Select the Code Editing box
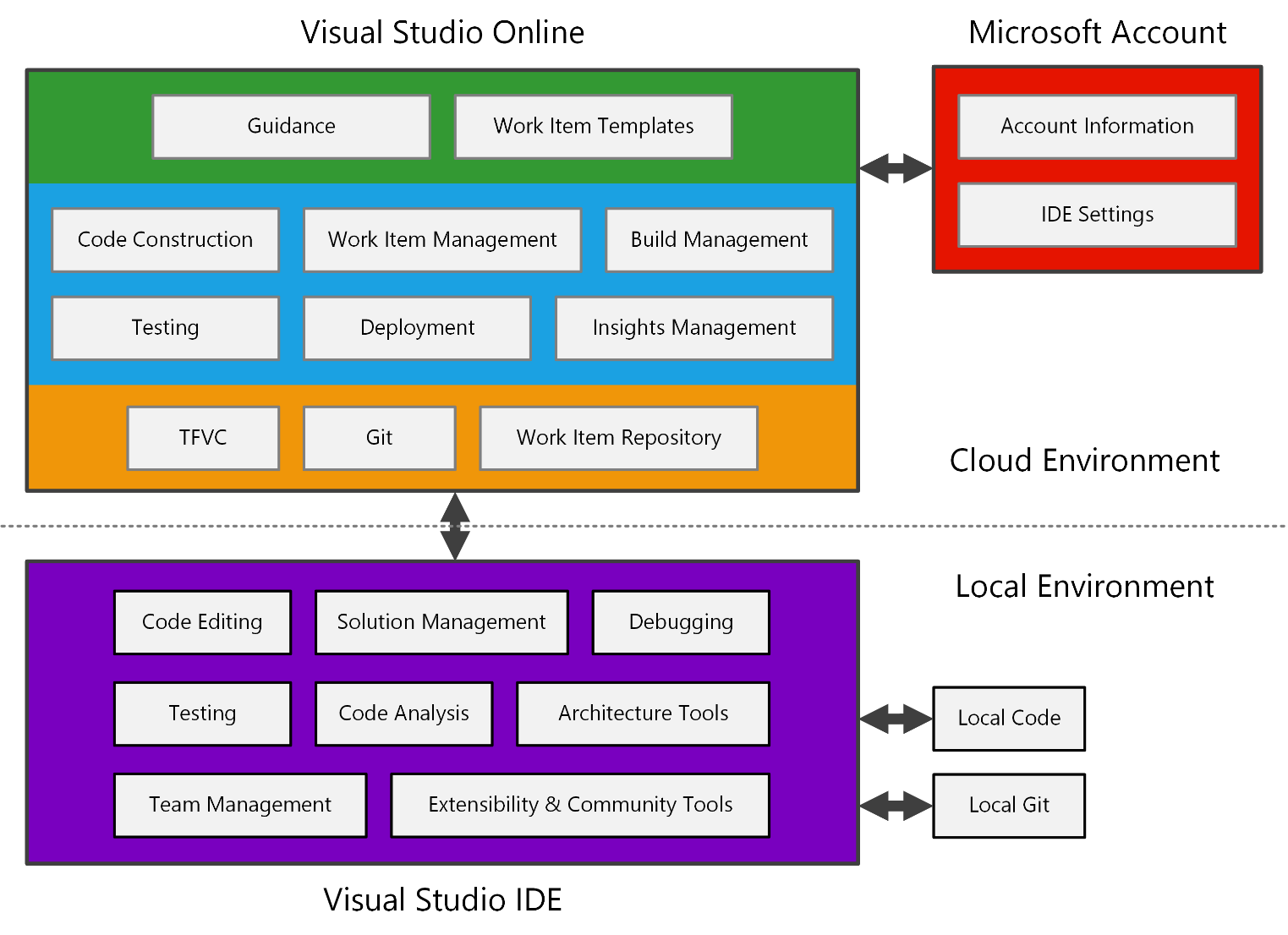The height and width of the screenshot is (935, 1288). click(202, 622)
